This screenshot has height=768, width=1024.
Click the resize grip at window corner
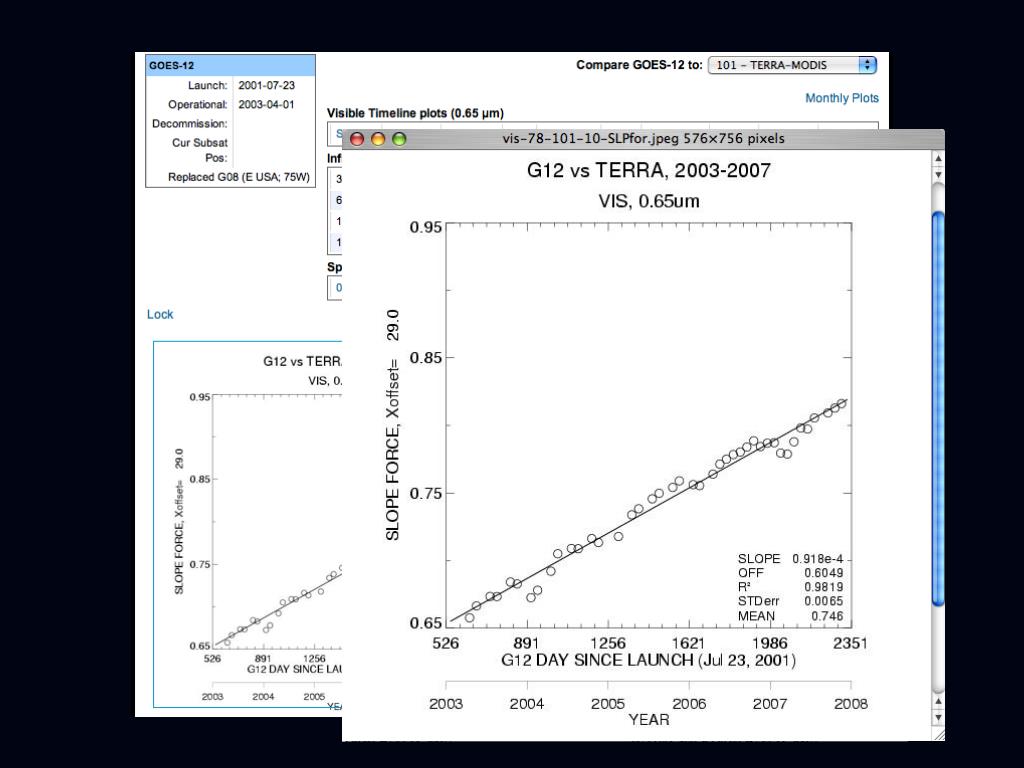click(939, 735)
